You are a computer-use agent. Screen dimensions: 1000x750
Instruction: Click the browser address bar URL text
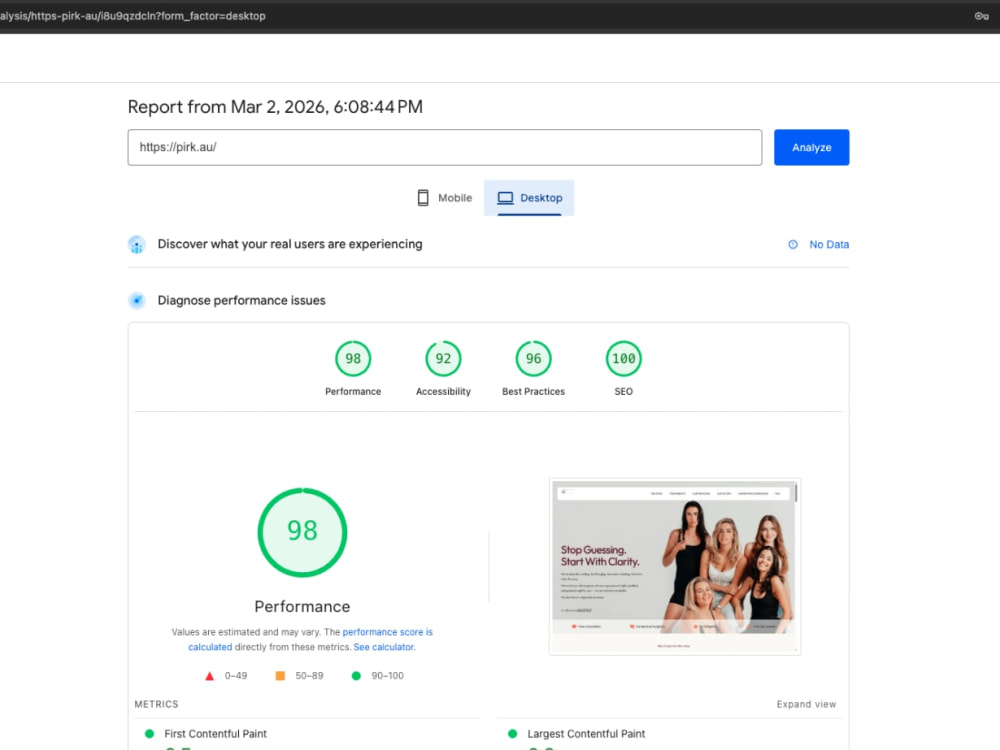point(133,16)
